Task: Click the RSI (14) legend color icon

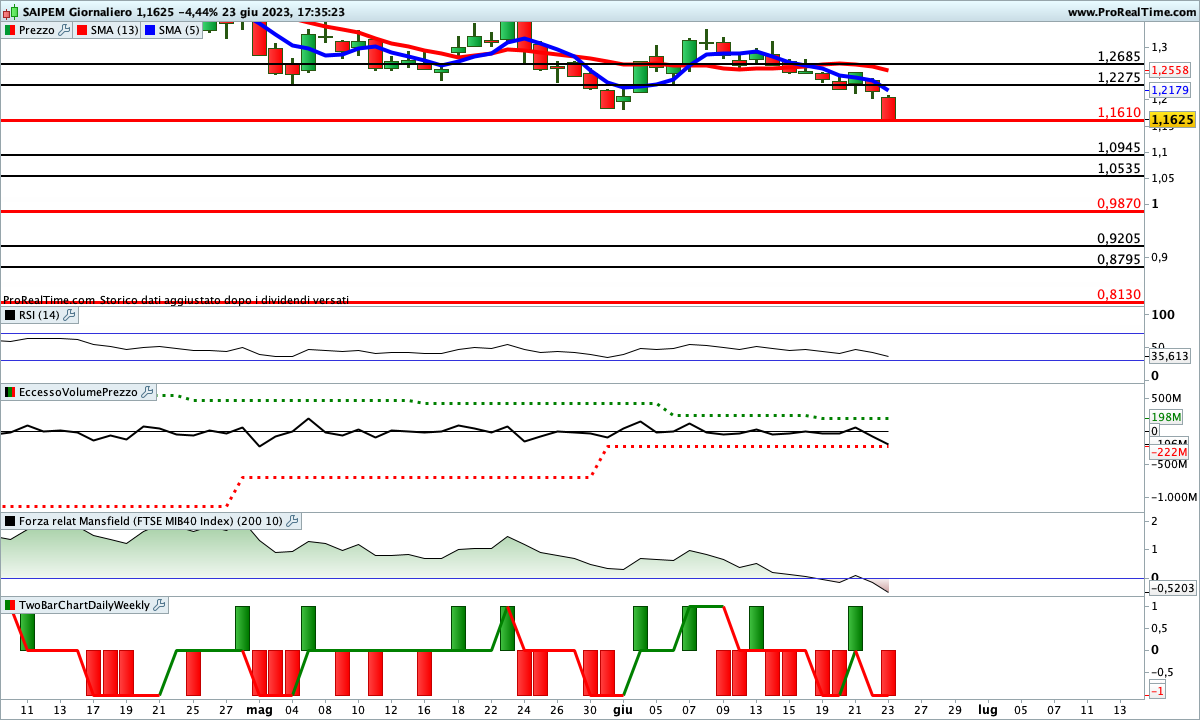Action: click(10, 315)
